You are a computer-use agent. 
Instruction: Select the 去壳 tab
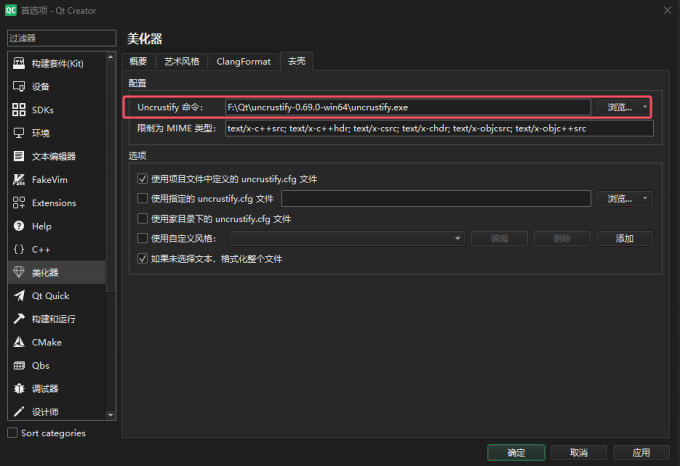tap(297, 61)
